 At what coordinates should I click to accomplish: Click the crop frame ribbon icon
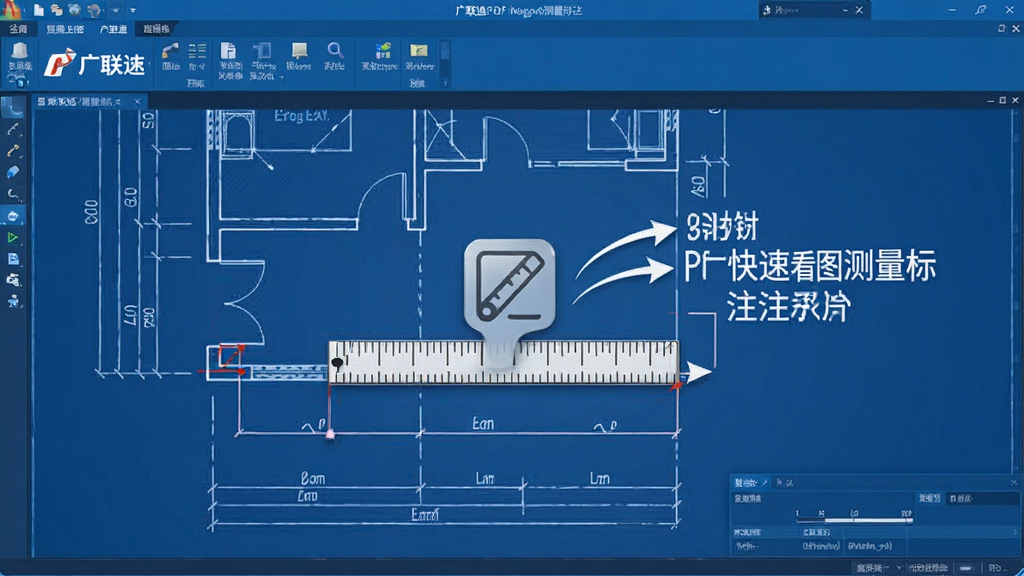pos(263,51)
